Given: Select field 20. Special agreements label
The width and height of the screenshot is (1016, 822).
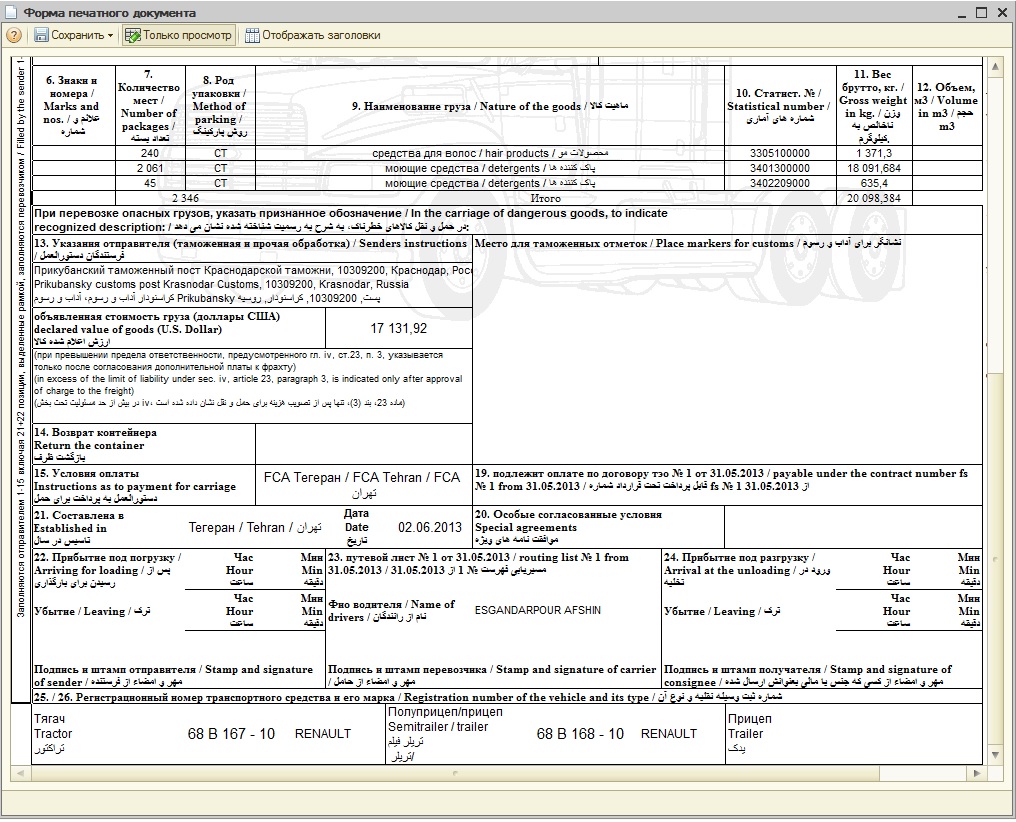Looking at the screenshot, I should click(568, 527).
